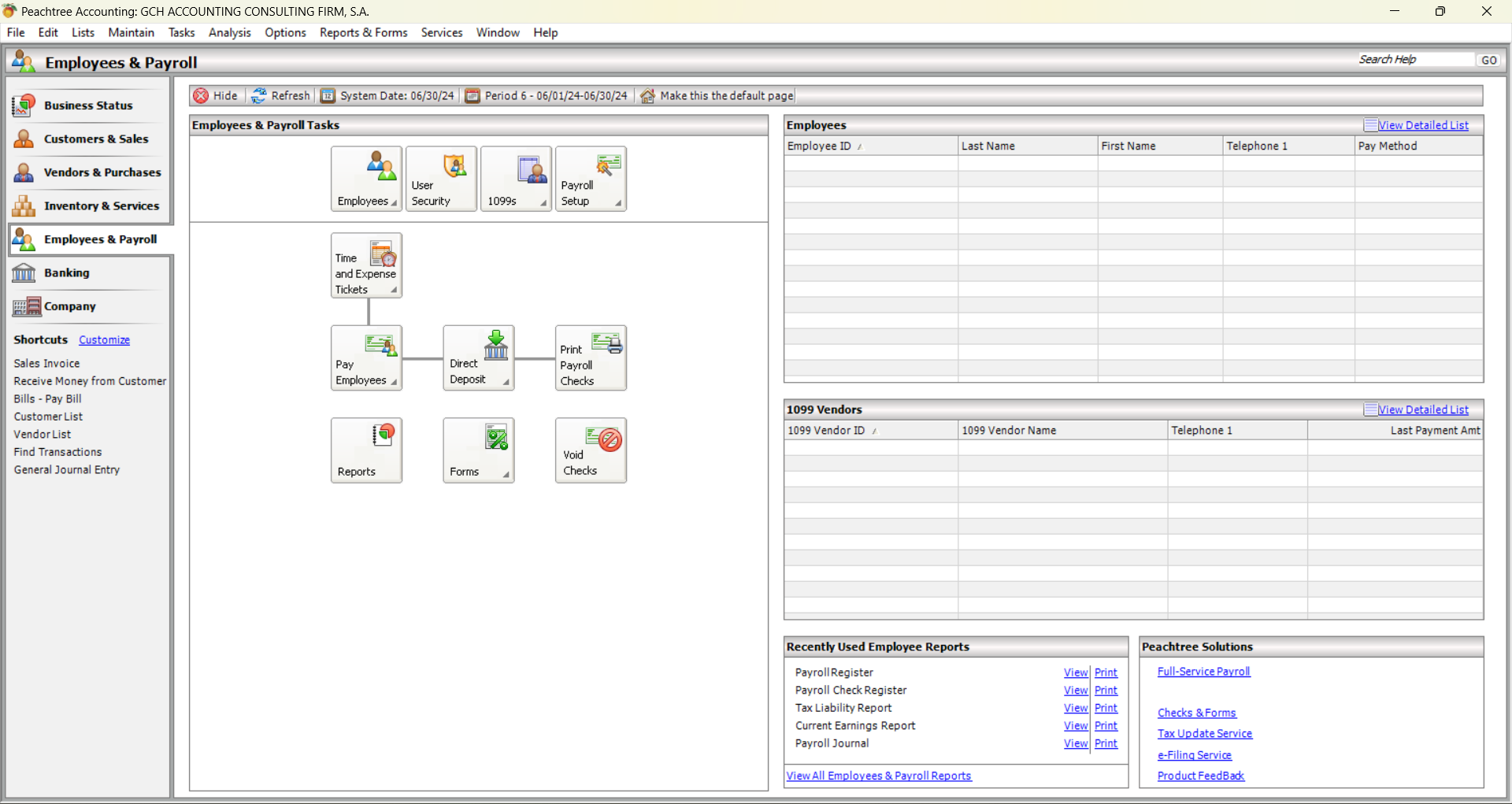1512x804 pixels.
Task: Open the Services menu
Action: (442, 32)
